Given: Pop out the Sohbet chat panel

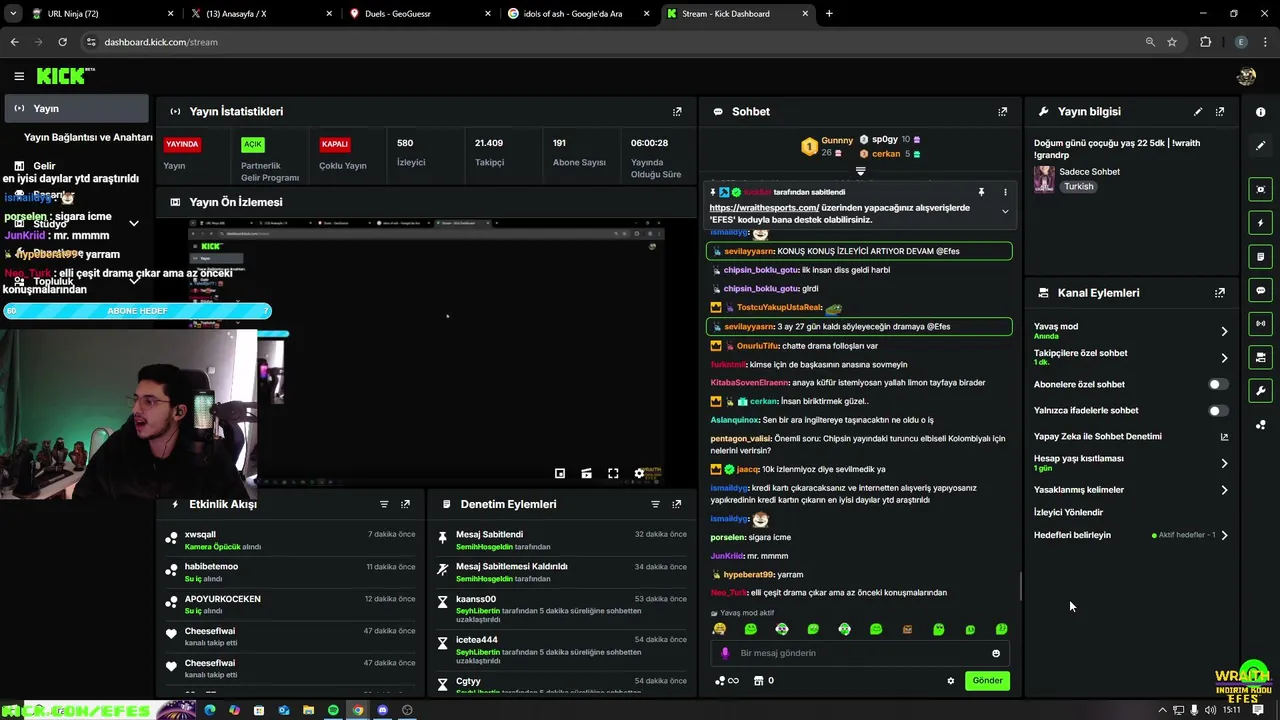Looking at the screenshot, I should point(1003,112).
